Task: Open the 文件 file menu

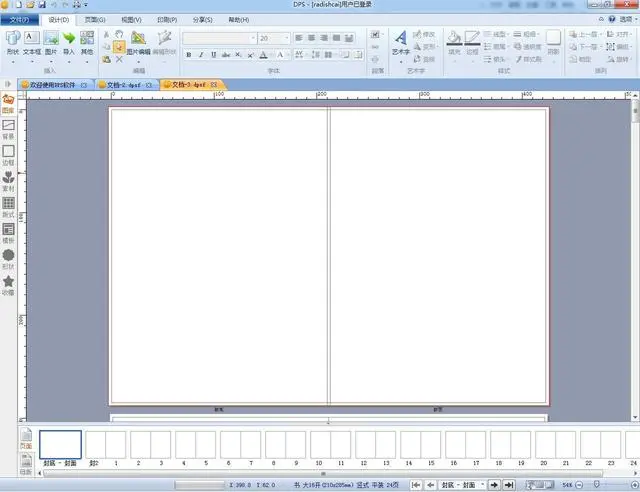Action: [19, 20]
